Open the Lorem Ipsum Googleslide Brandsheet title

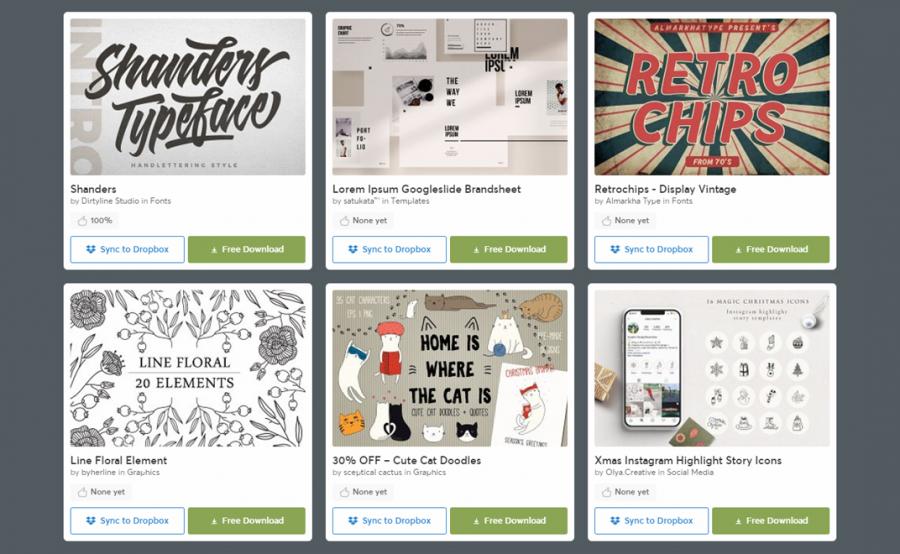pos(426,189)
